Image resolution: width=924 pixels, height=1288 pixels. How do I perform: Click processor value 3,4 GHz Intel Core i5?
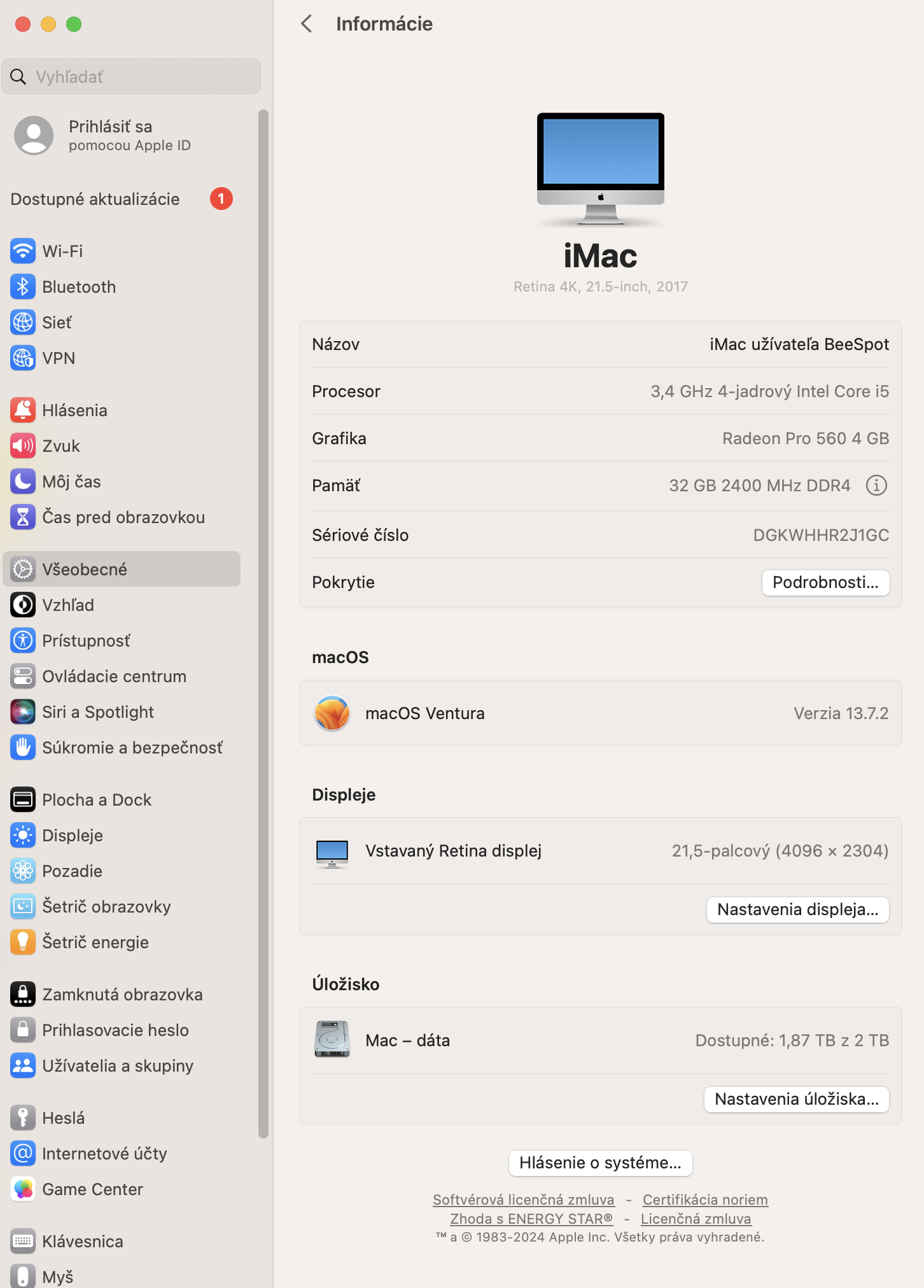(x=769, y=391)
